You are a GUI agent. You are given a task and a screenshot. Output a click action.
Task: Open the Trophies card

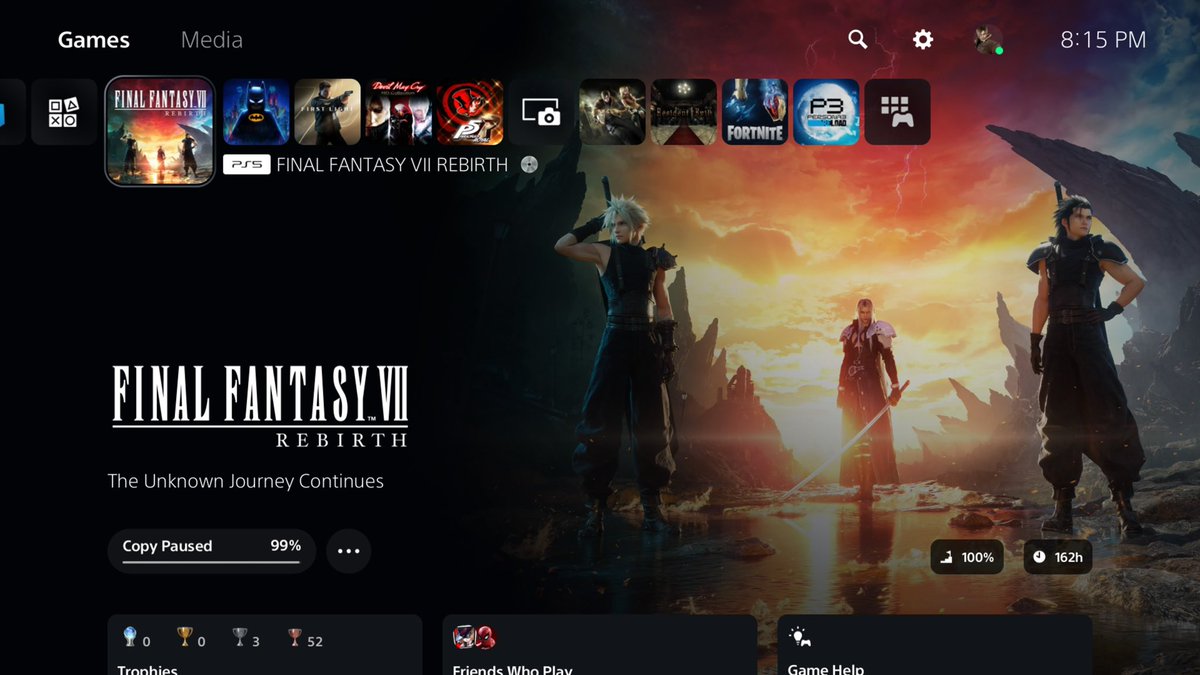[265, 645]
